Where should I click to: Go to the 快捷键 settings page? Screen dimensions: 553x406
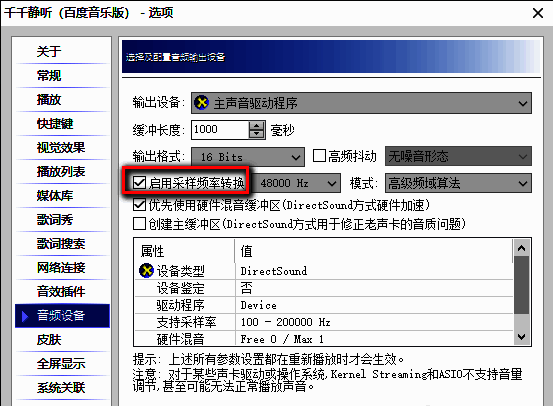pyautogui.click(x=55, y=123)
